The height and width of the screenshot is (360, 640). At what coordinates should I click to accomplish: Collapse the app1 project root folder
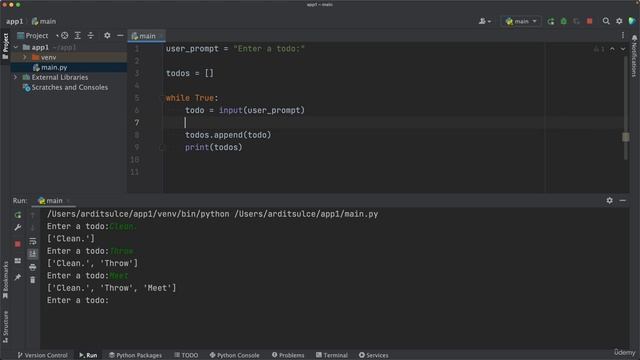pyautogui.click(x=16, y=47)
